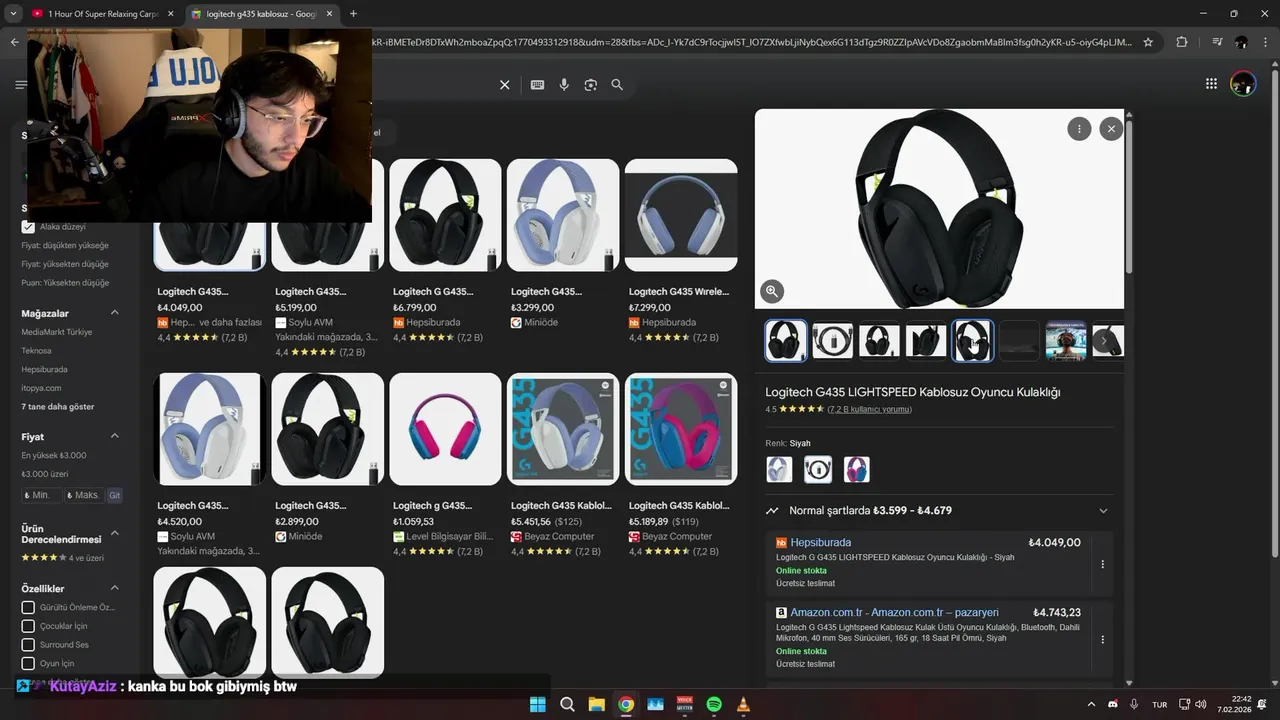Collapse the Özellikler filter section
Viewport: 1280px width, 720px height.
(114, 588)
